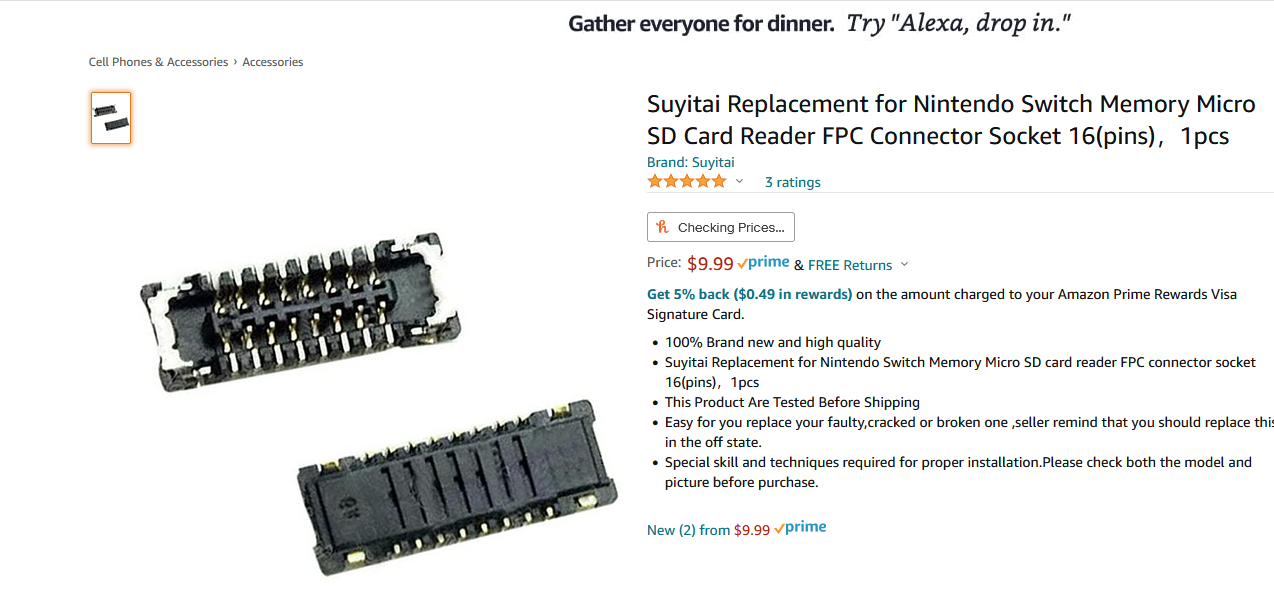Click the Honey icon in Checking Prices button

662,227
